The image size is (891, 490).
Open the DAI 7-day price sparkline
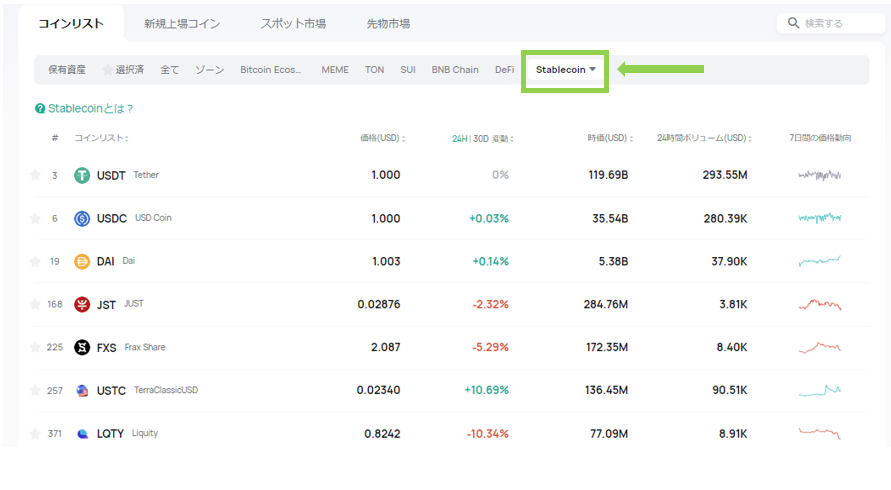click(x=819, y=261)
